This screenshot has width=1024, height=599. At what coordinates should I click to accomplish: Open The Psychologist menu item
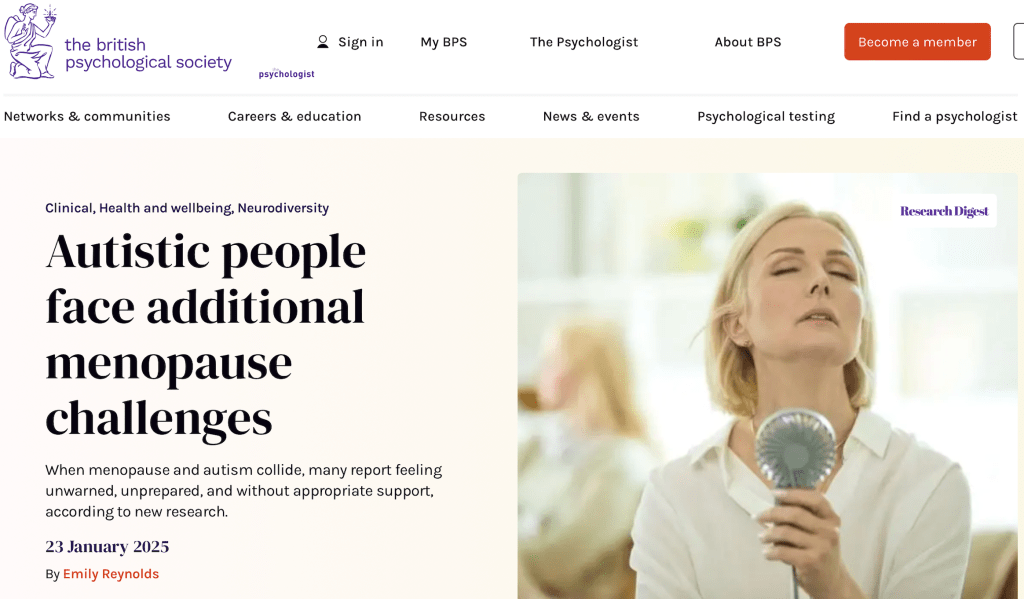coord(584,42)
